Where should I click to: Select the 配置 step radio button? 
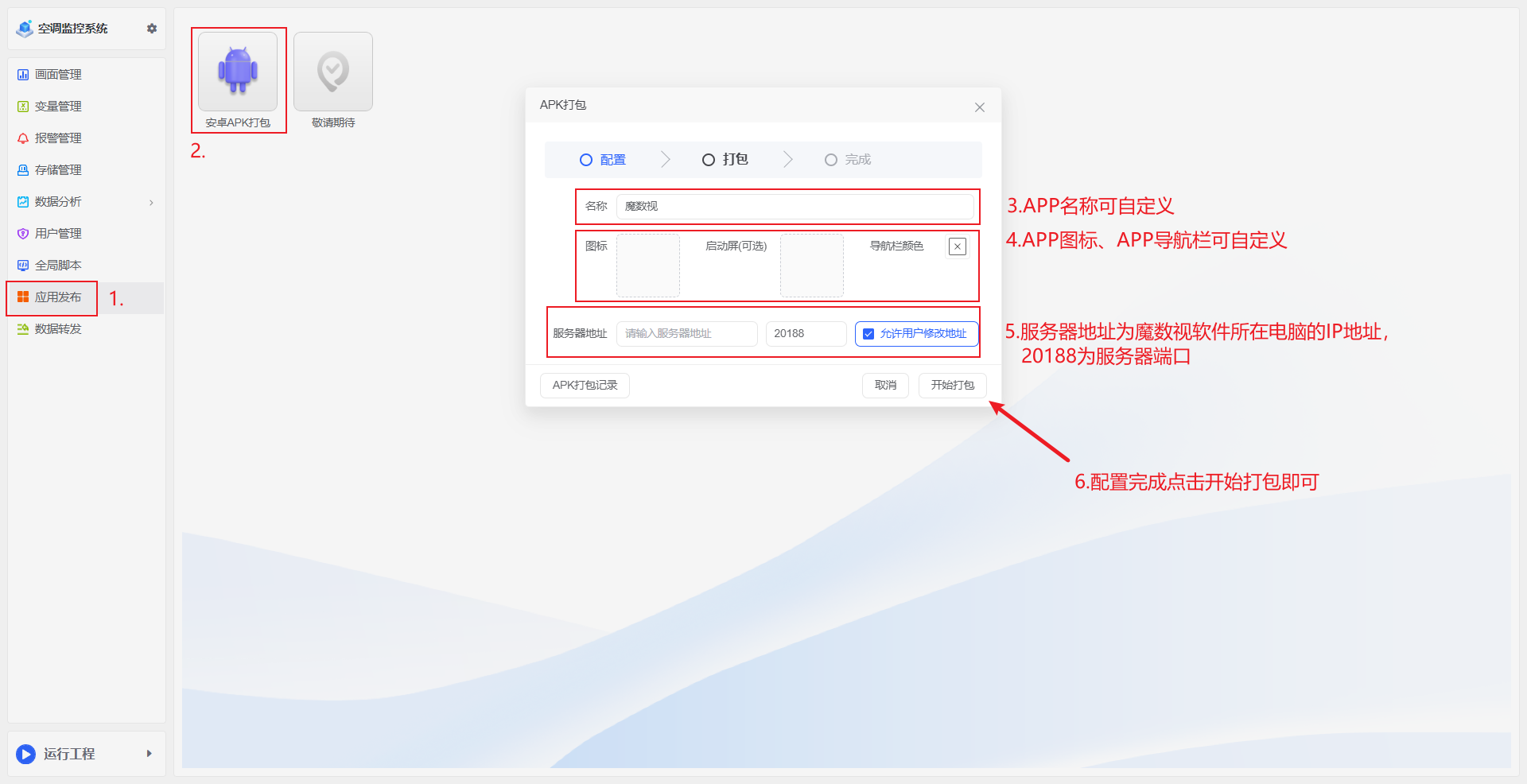586,159
